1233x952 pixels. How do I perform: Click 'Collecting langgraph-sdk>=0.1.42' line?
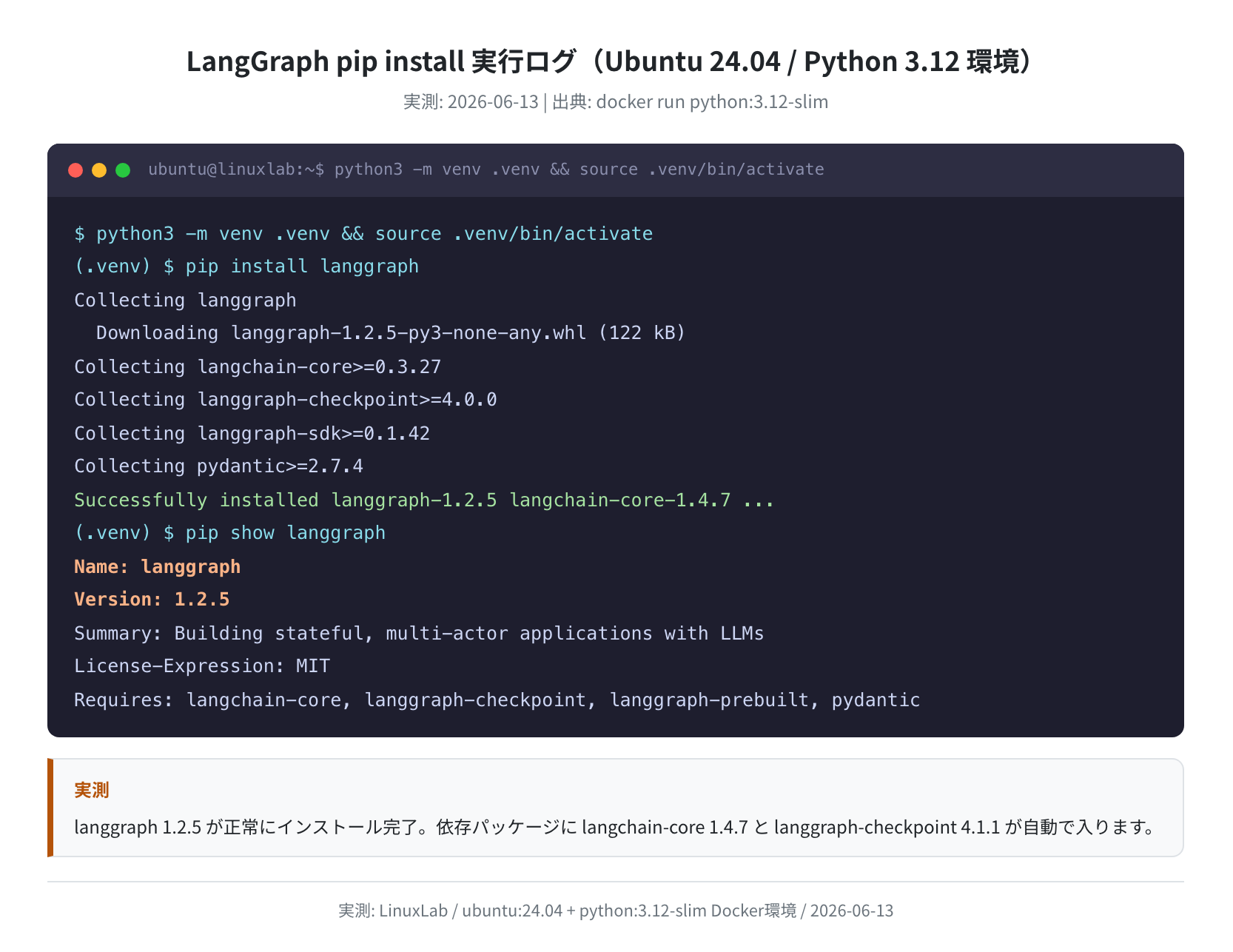(252, 434)
